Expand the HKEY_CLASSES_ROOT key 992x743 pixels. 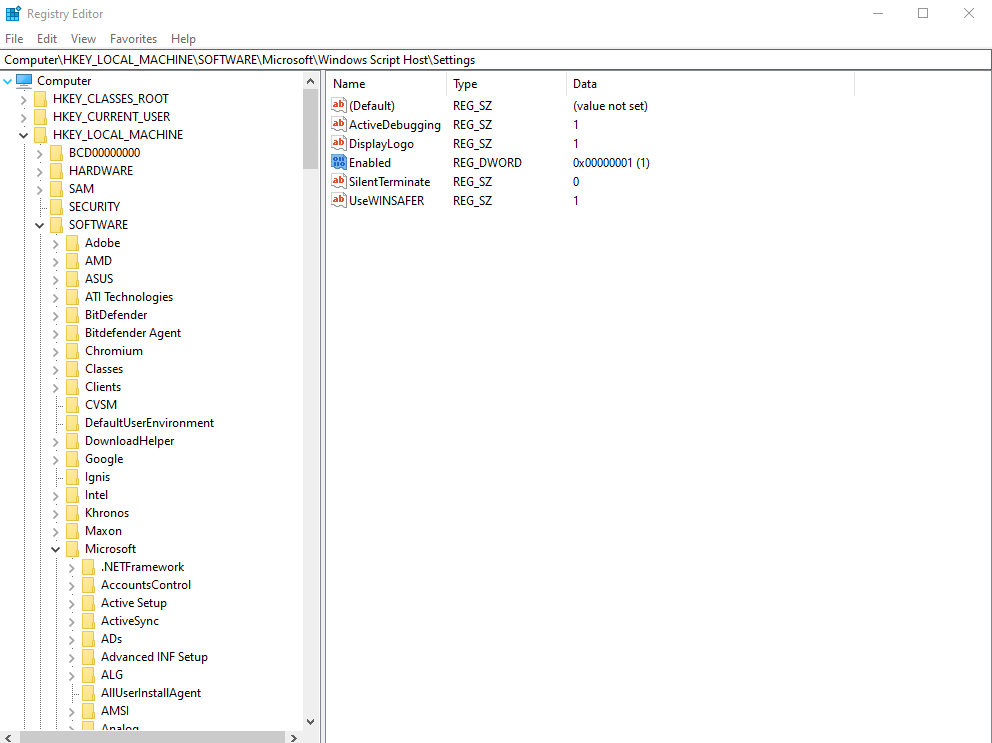pos(23,99)
